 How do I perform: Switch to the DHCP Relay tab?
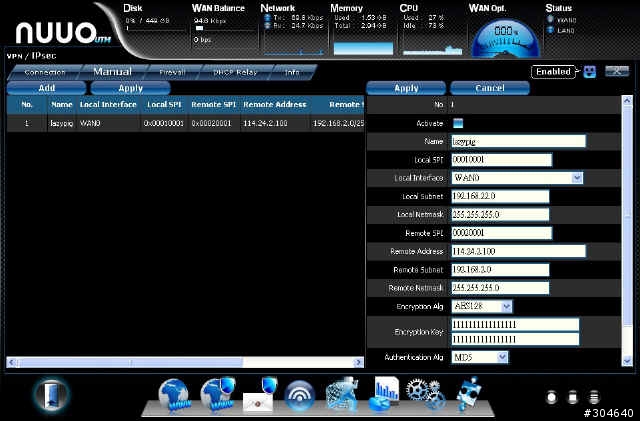pyautogui.click(x=235, y=72)
